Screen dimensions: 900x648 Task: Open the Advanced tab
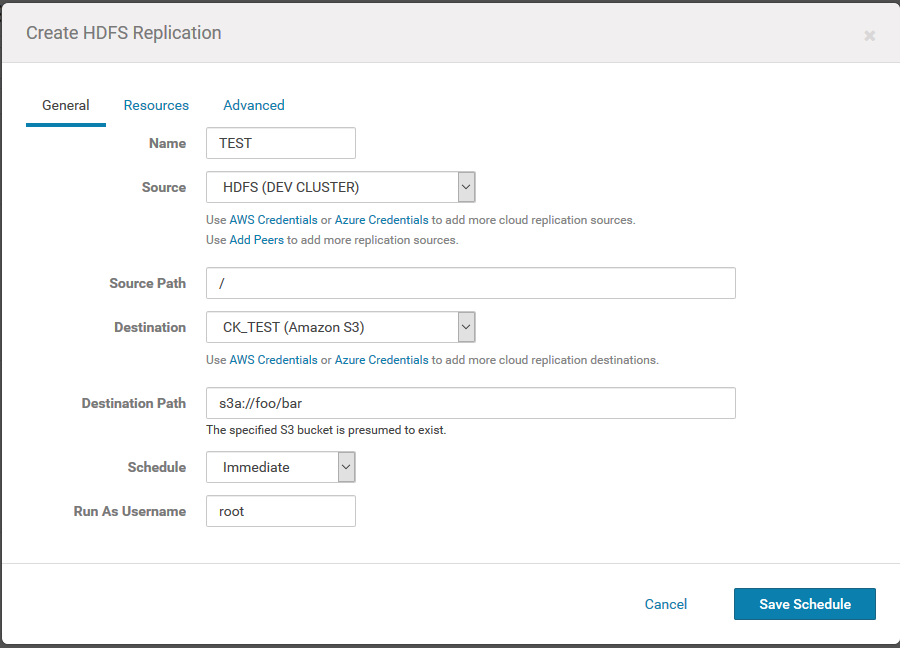(x=254, y=106)
